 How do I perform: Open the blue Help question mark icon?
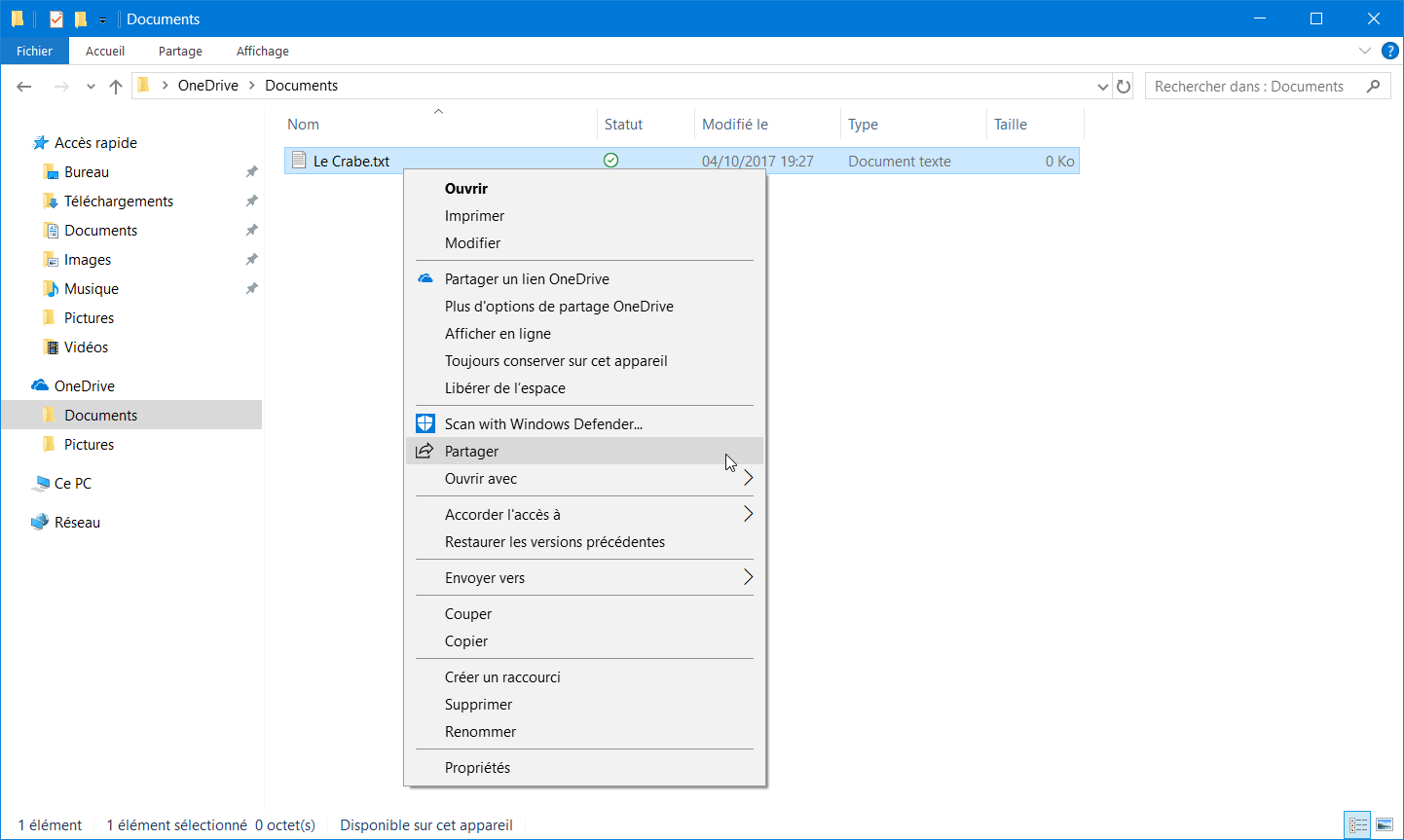1389,51
